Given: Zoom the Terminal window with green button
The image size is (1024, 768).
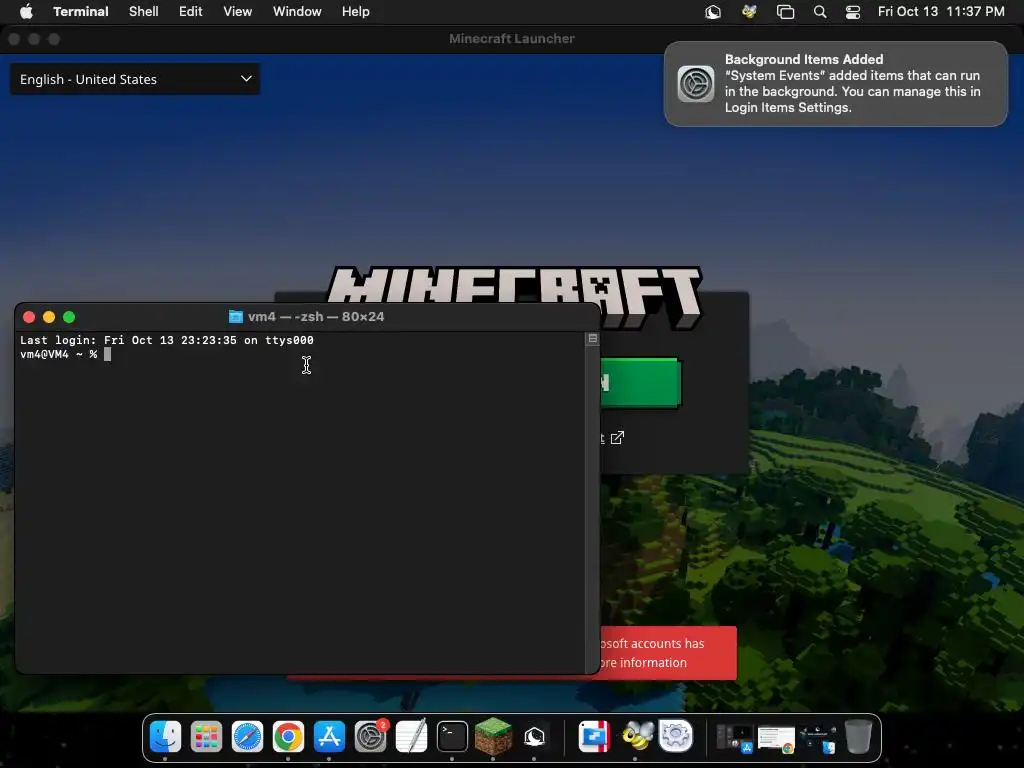Looking at the screenshot, I should point(69,317).
